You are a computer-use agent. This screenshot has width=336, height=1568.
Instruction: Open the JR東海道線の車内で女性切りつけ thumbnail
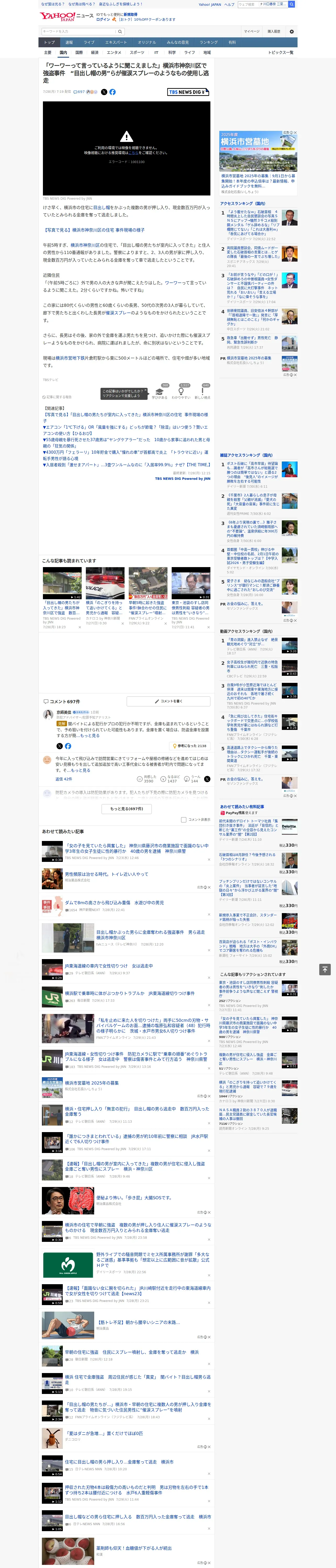52,970
